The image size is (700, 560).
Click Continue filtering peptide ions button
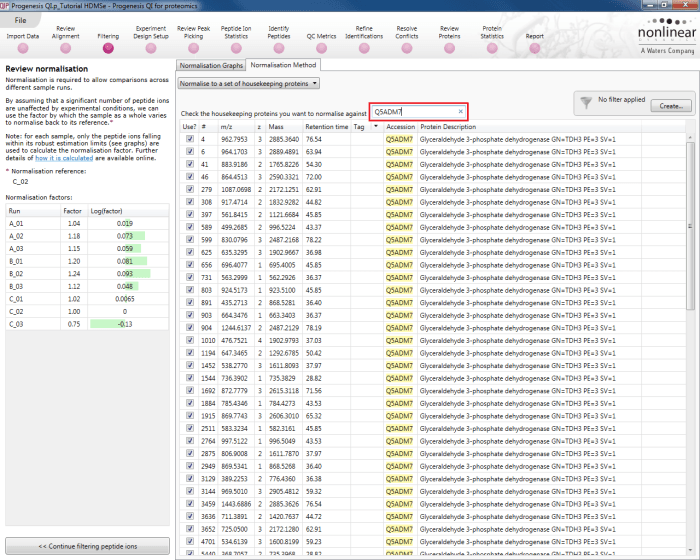pos(88,546)
